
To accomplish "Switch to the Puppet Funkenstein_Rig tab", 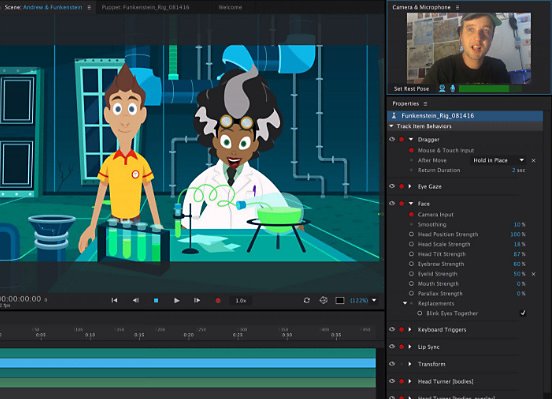I will click(x=145, y=7).
